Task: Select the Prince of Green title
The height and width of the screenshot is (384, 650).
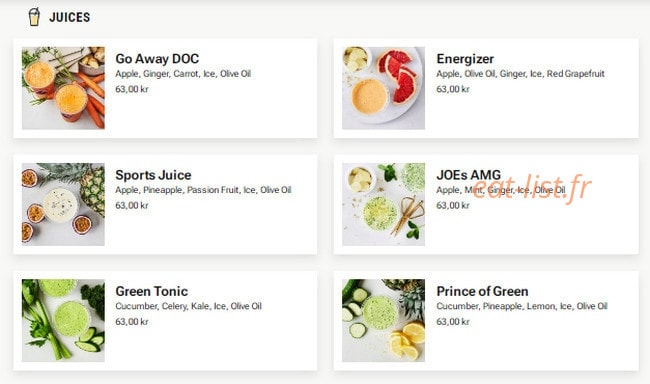Action: click(x=482, y=291)
